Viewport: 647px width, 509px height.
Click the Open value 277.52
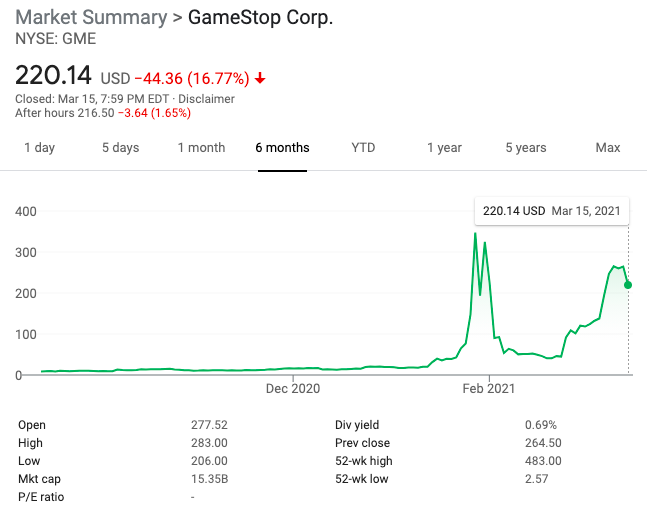(209, 425)
